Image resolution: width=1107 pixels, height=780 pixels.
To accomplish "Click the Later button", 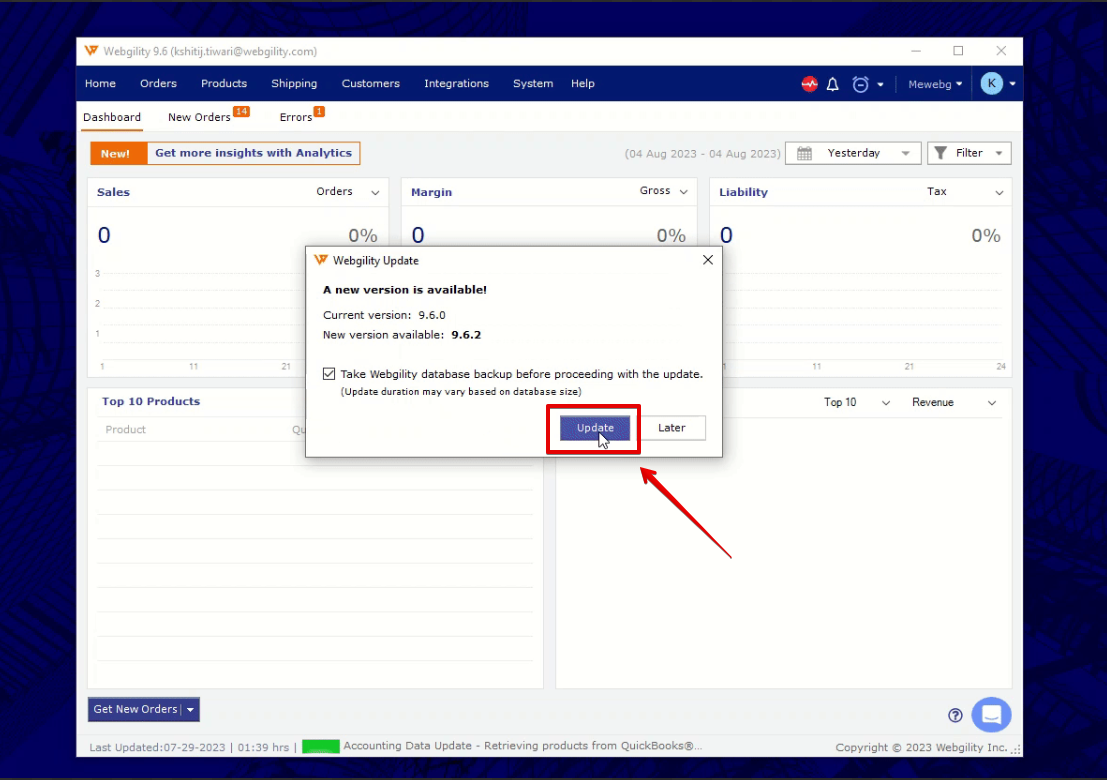I will 671,428.
